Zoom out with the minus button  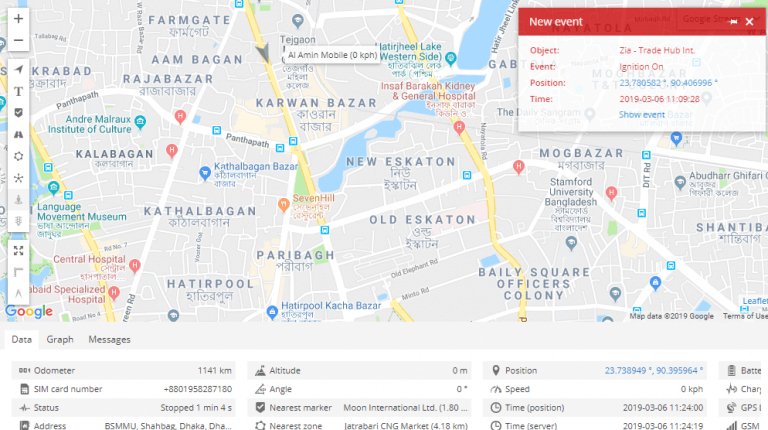click(18, 40)
